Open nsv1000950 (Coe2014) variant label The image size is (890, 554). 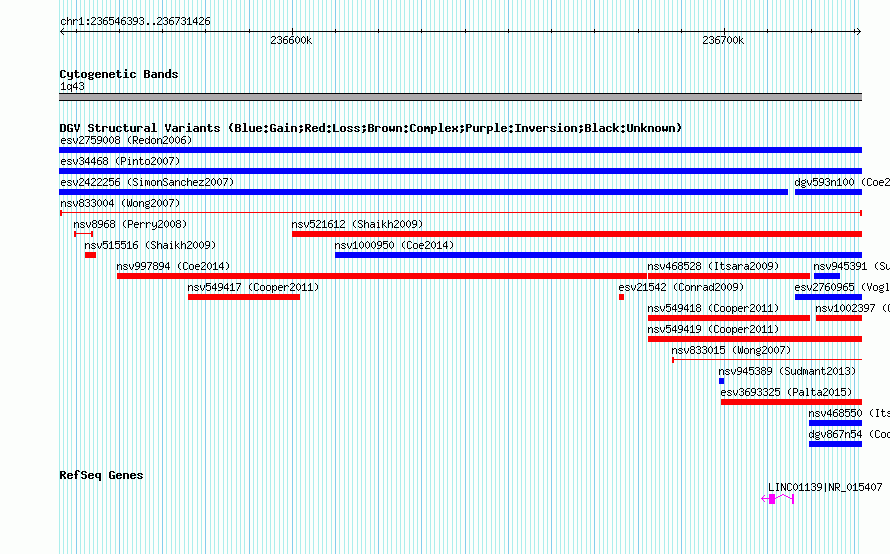[x=394, y=245]
